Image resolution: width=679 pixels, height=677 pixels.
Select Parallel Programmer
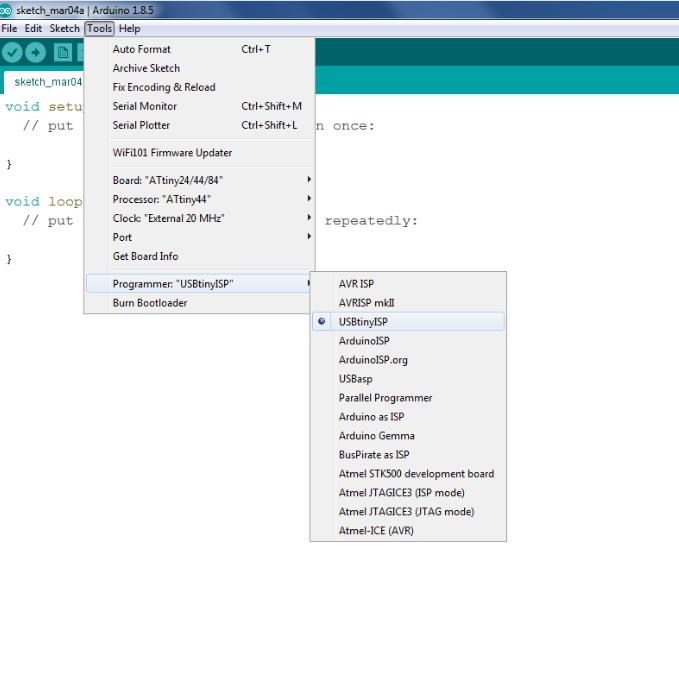click(x=408, y=398)
